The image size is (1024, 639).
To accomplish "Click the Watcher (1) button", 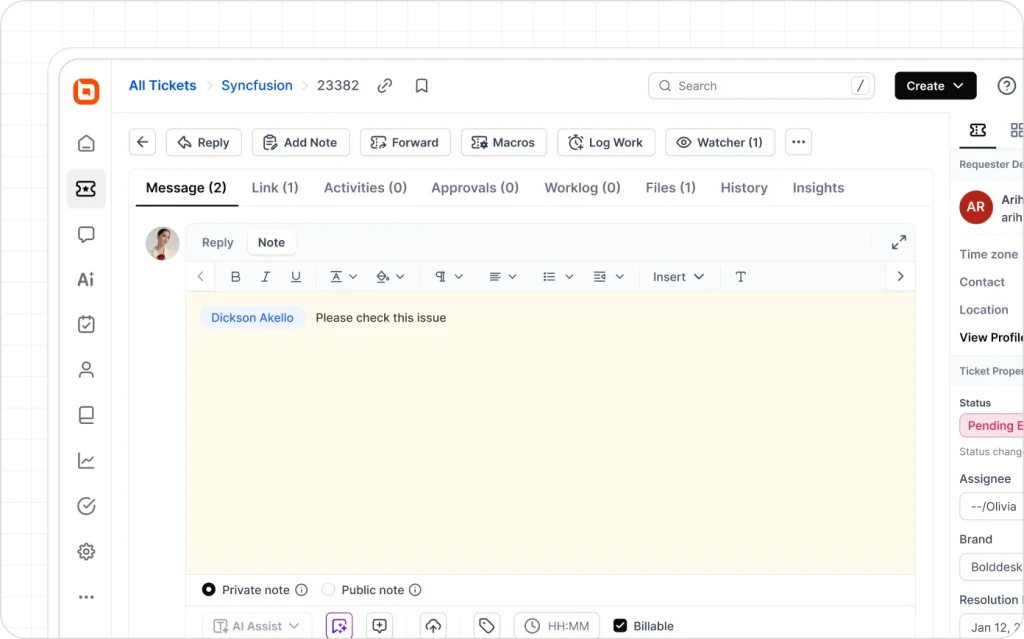I will click(x=720, y=142).
